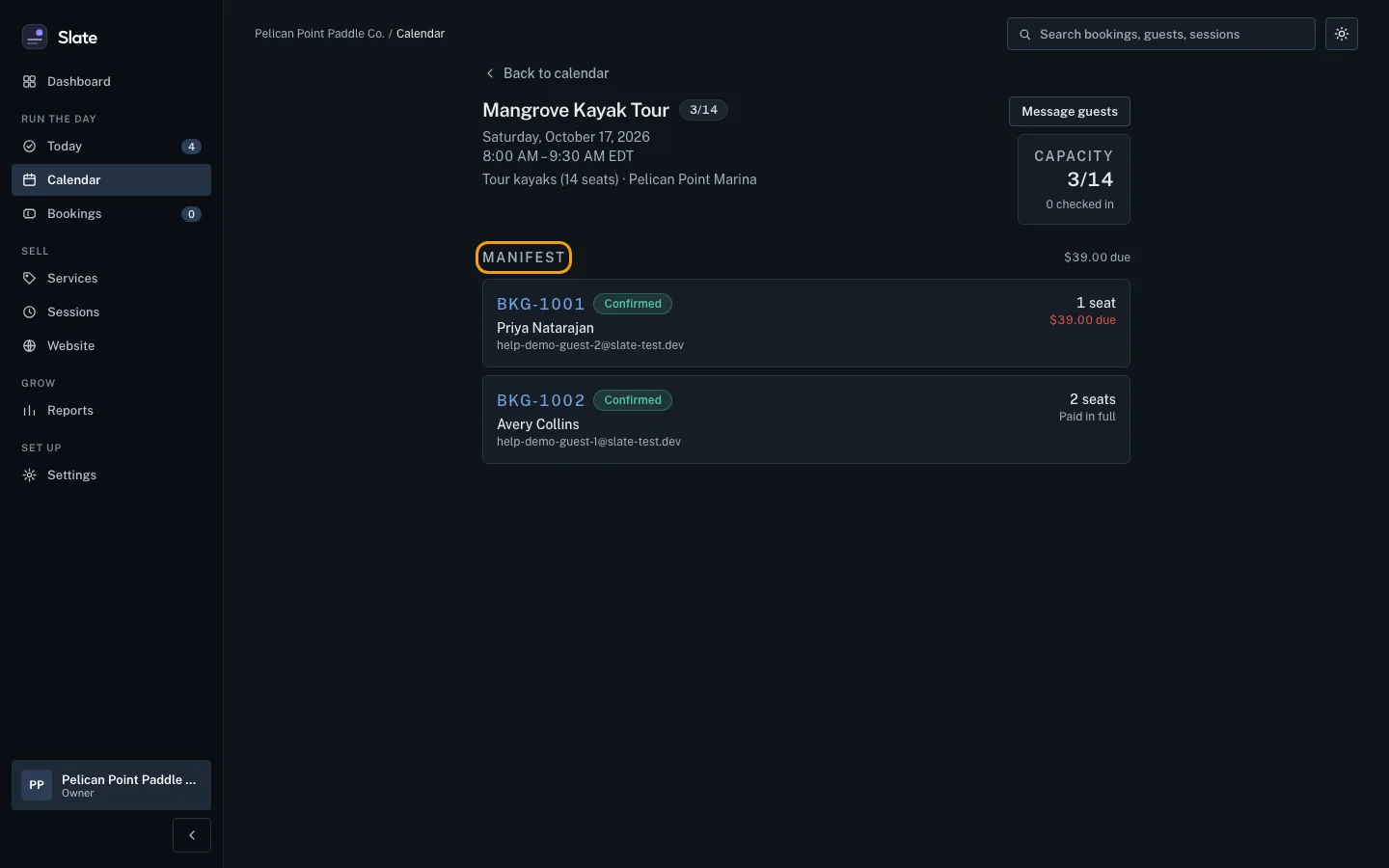Toggle light/dark theme with sun button
Viewport: 1389px width, 868px height.
(1342, 34)
